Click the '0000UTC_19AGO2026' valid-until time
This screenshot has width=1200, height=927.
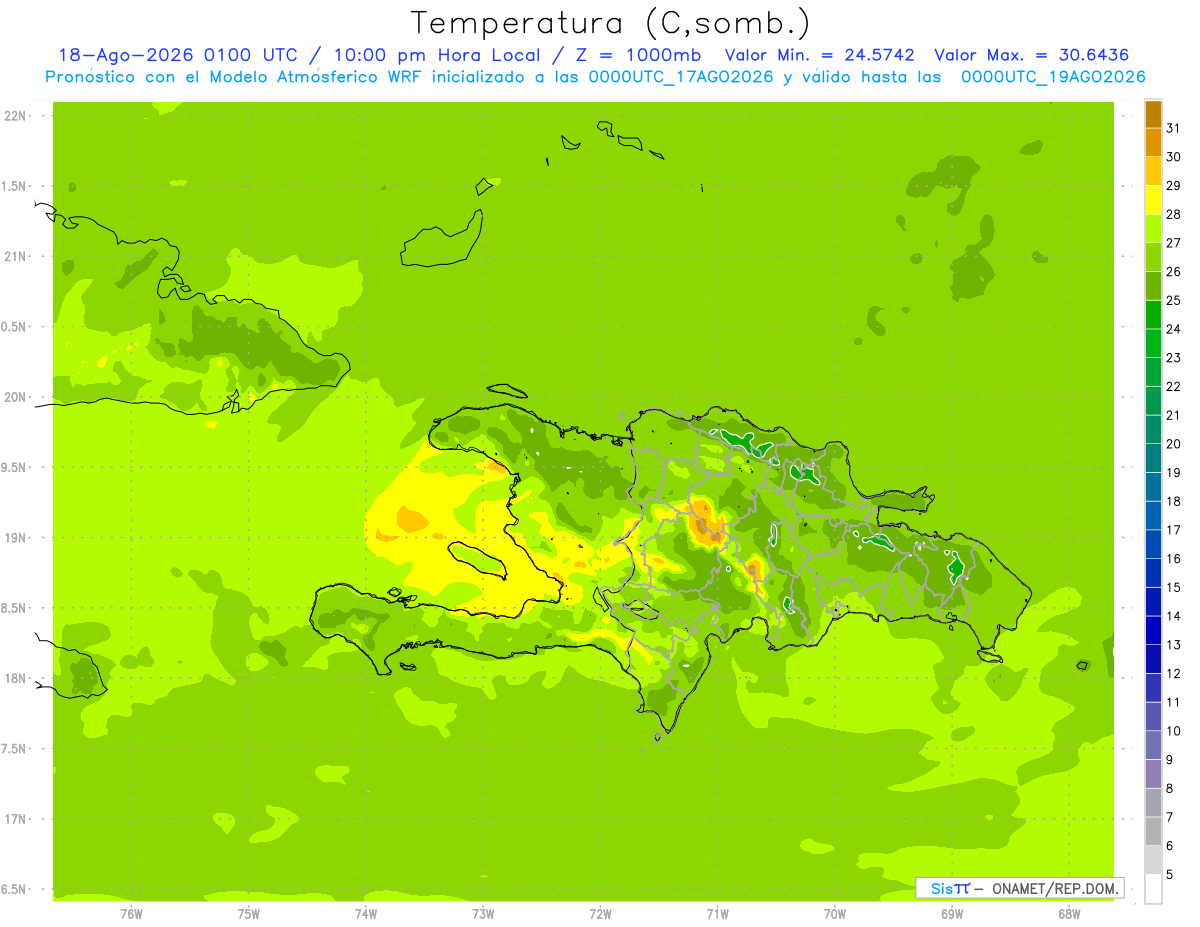1053,77
